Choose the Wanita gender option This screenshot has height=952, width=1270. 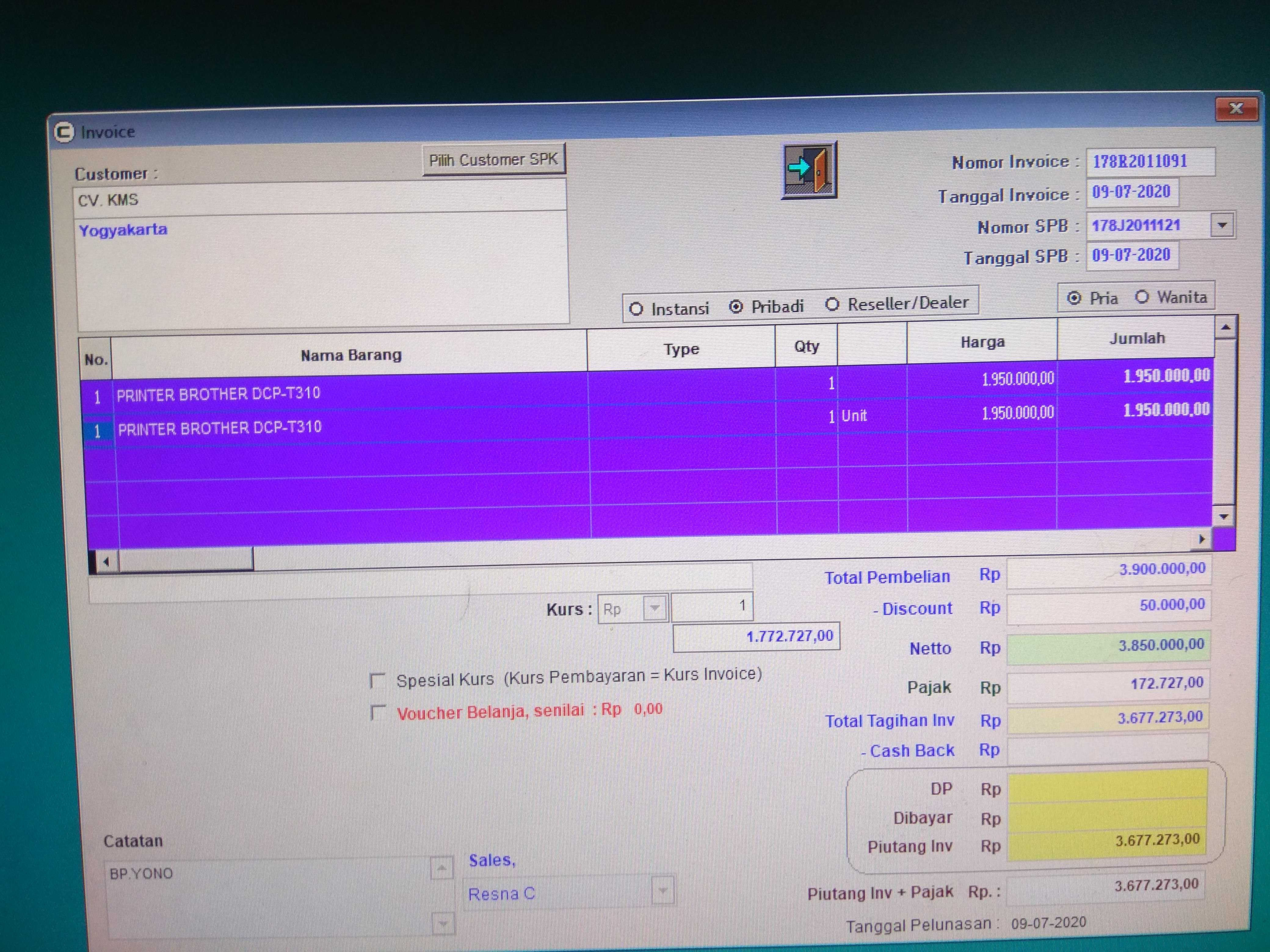1142,297
